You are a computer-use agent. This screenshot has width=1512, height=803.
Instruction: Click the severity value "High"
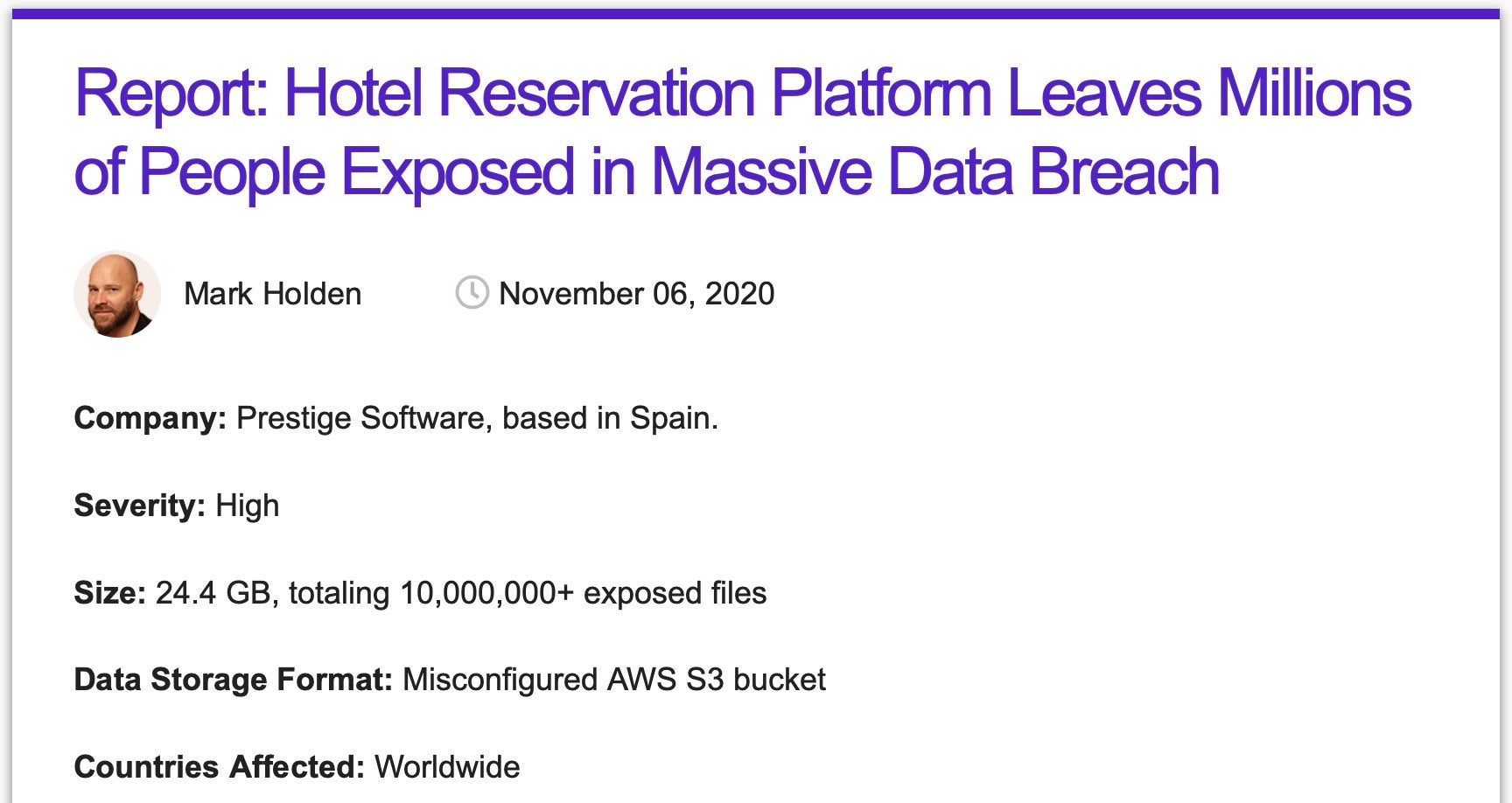click(x=248, y=506)
